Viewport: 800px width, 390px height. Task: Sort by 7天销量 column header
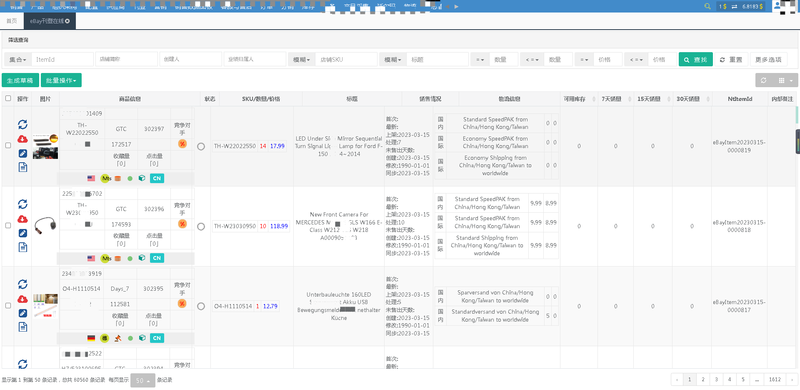(x=615, y=99)
